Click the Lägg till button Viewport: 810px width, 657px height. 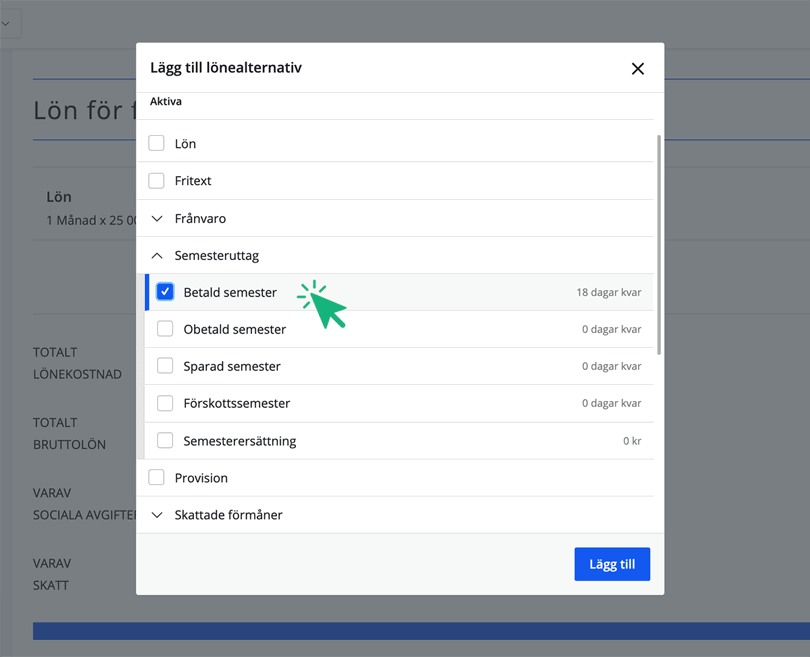pyautogui.click(x=612, y=564)
